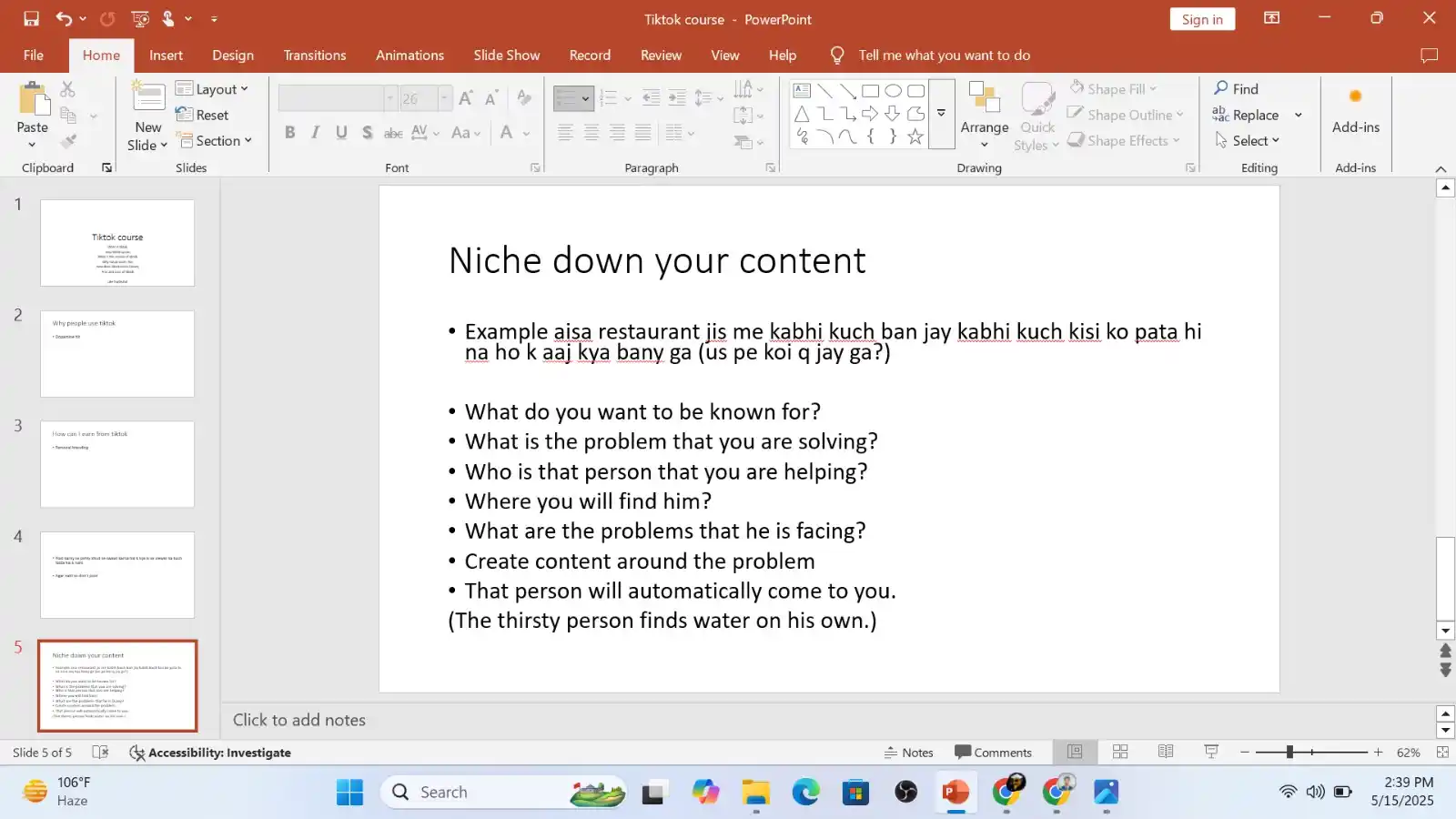This screenshot has width=1456, height=819.
Task: Click the New Slide icon
Action: pyautogui.click(x=148, y=96)
